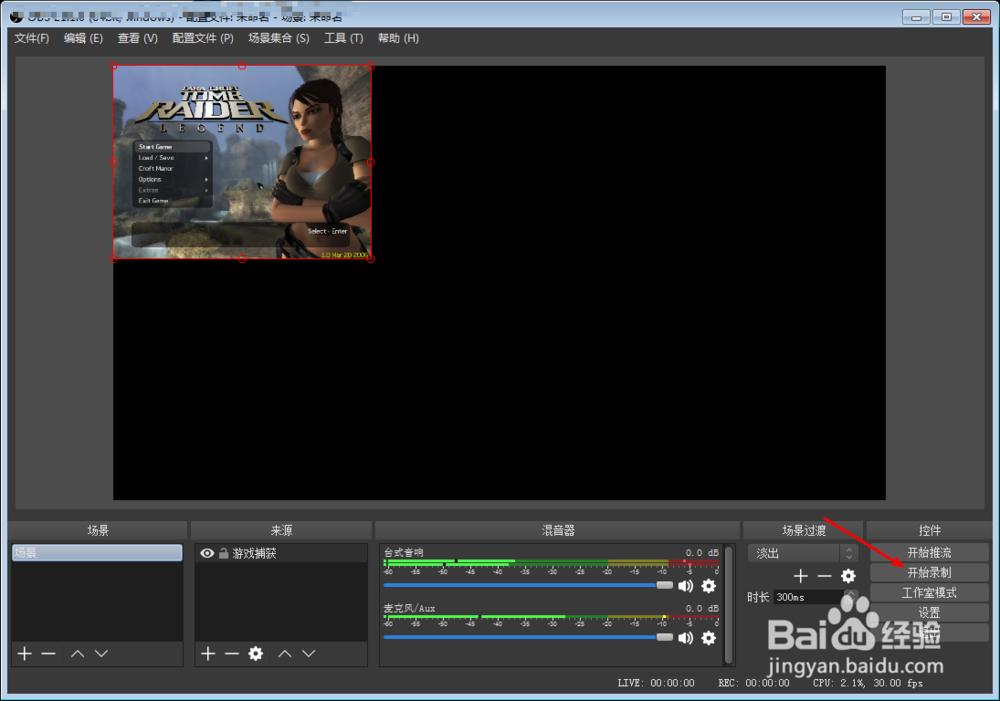The width and height of the screenshot is (1000, 701).
Task: Select the 场景 item in scenes list
Action: [x=97, y=553]
